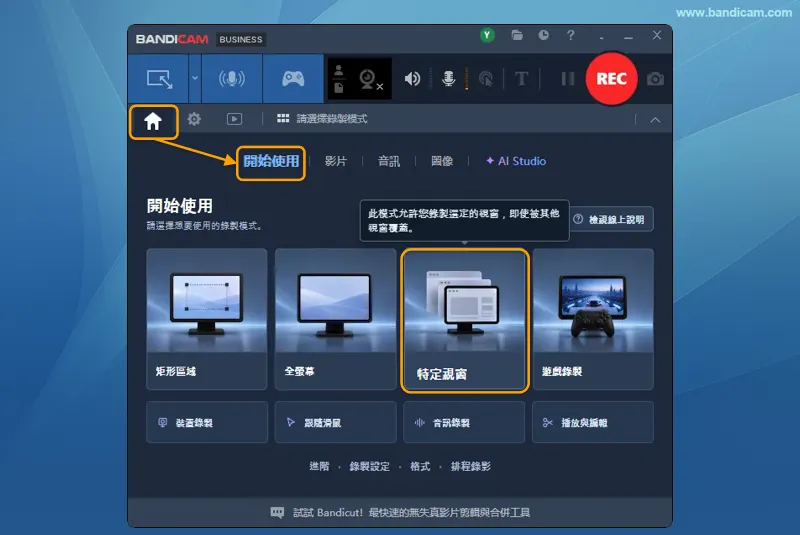Open the 格式 link
This screenshot has height=535, width=800.
pos(420,466)
